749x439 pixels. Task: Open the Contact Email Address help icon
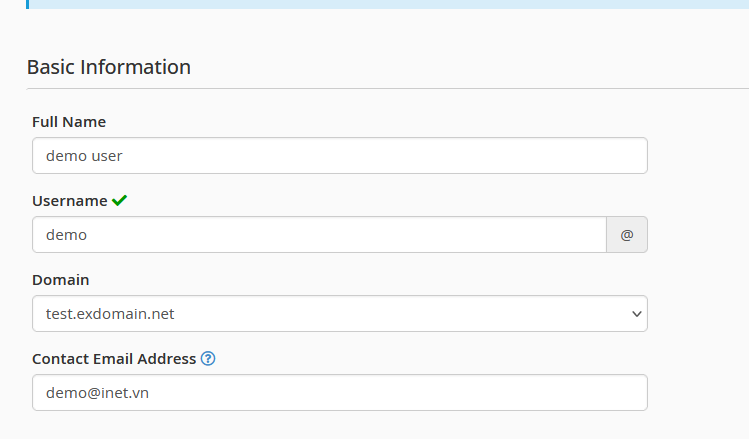tap(208, 358)
